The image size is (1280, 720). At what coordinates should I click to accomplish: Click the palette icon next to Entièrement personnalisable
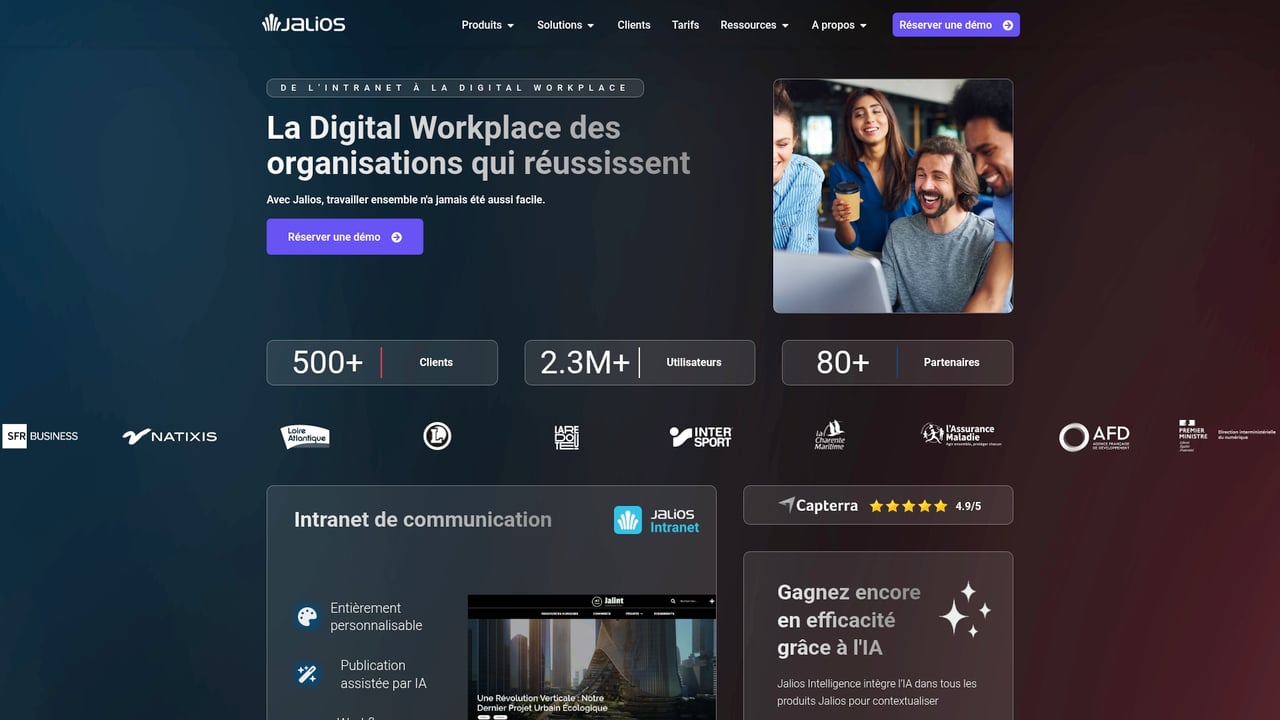pyautogui.click(x=306, y=616)
